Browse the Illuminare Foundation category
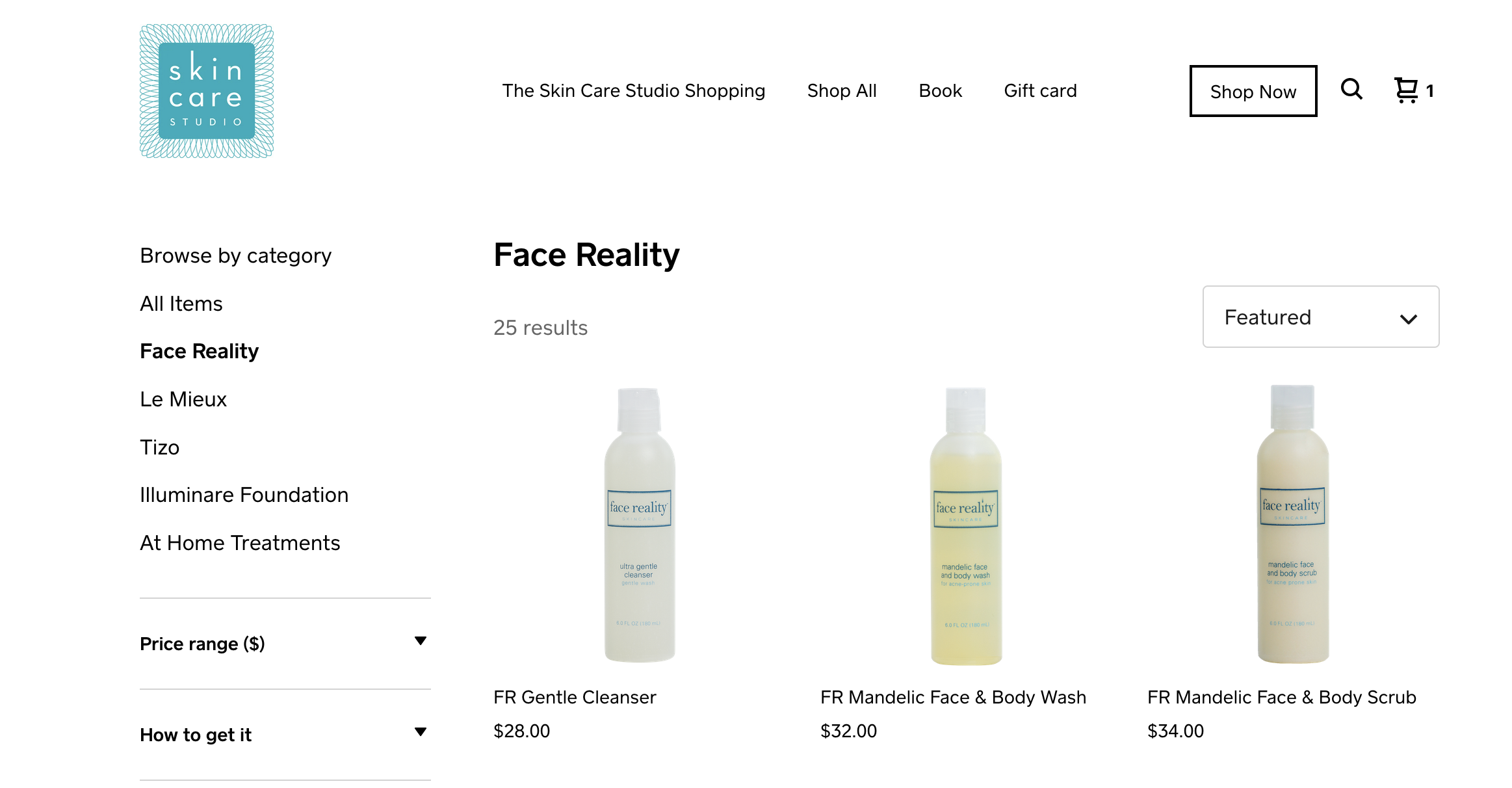Screen dimensions: 1512x788 coord(244,495)
